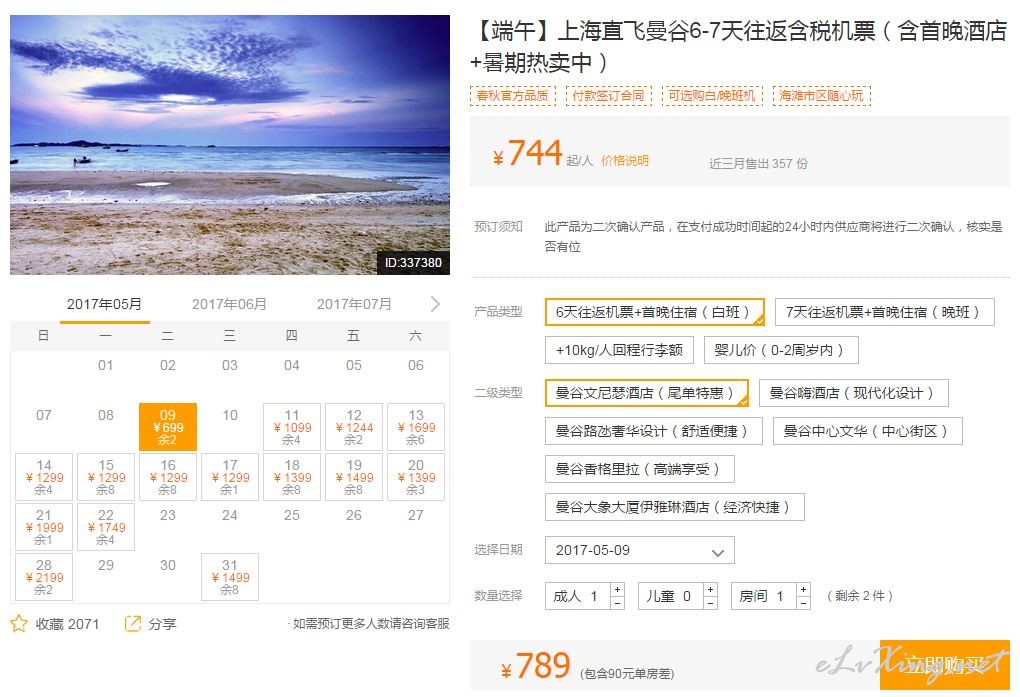Select May 22 priced ¥1749
The image size is (1020, 697).
tap(106, 527)
